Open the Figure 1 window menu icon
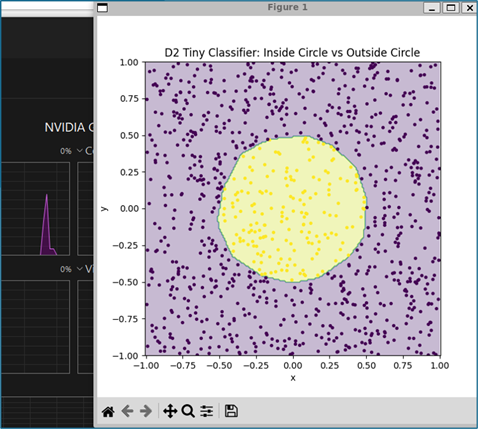Viewport: 478px width, 429px height. point(102,8)
